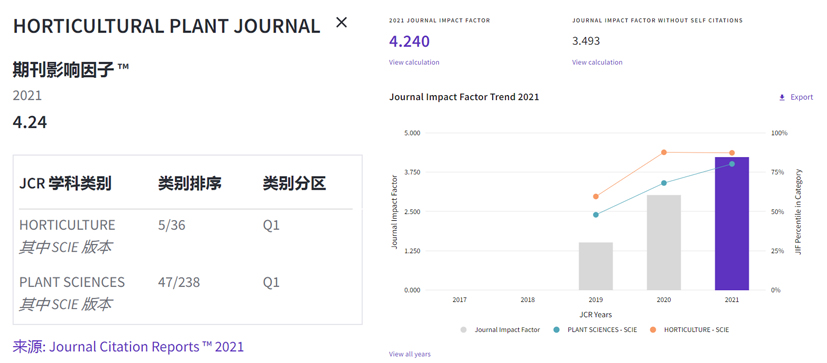Click the HORTICULTURAL PLANT JOURNAL title

click(x=167, y=26)
